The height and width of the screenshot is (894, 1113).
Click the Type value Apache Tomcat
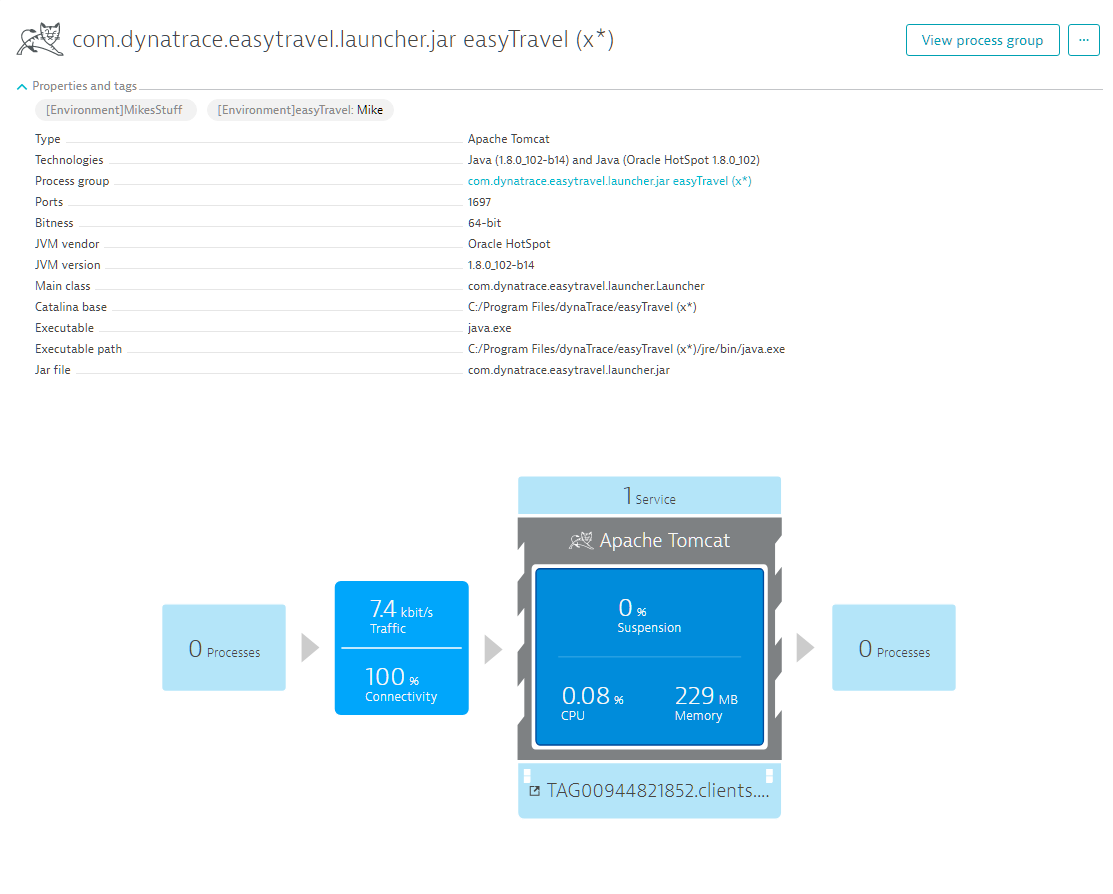508,139
